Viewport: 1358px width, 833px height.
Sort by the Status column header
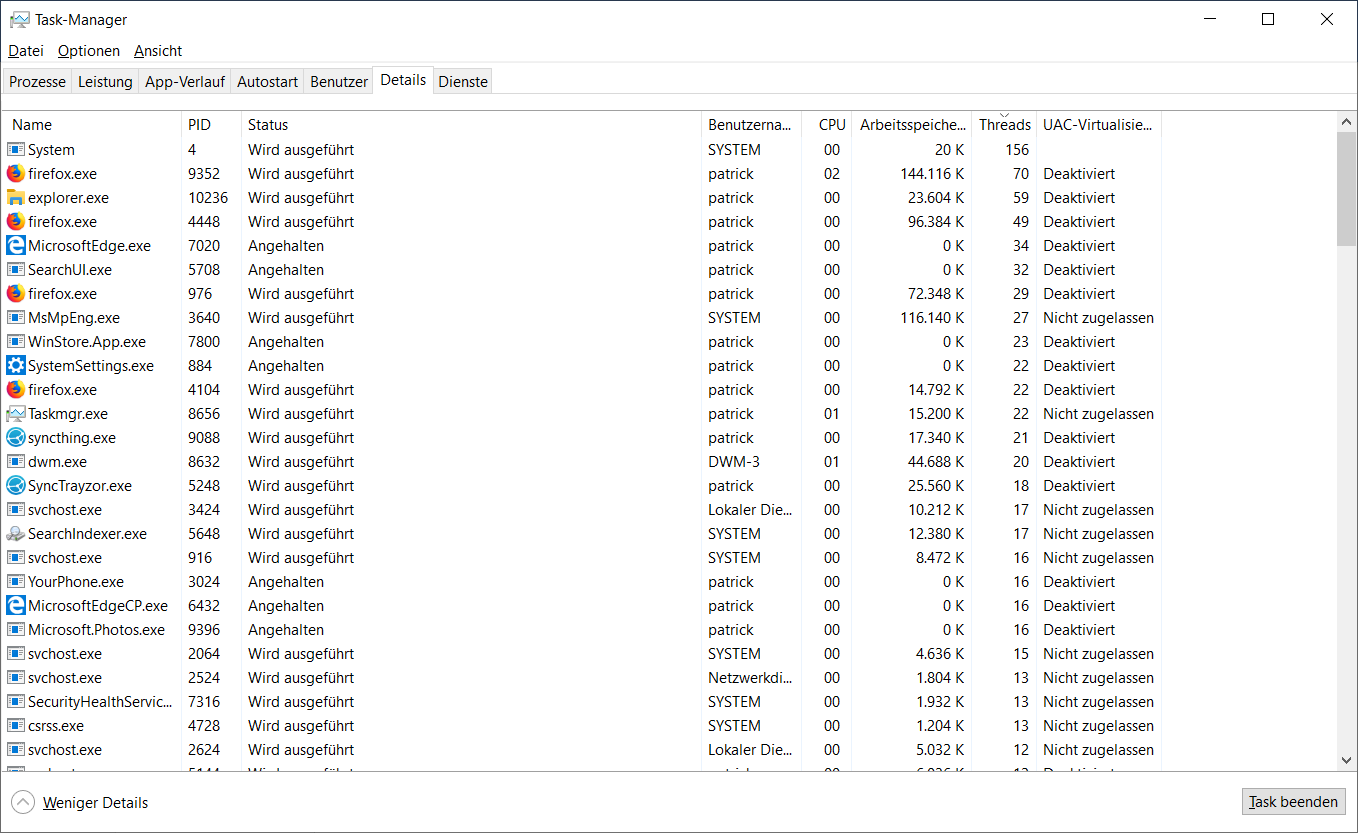(472, 125)
